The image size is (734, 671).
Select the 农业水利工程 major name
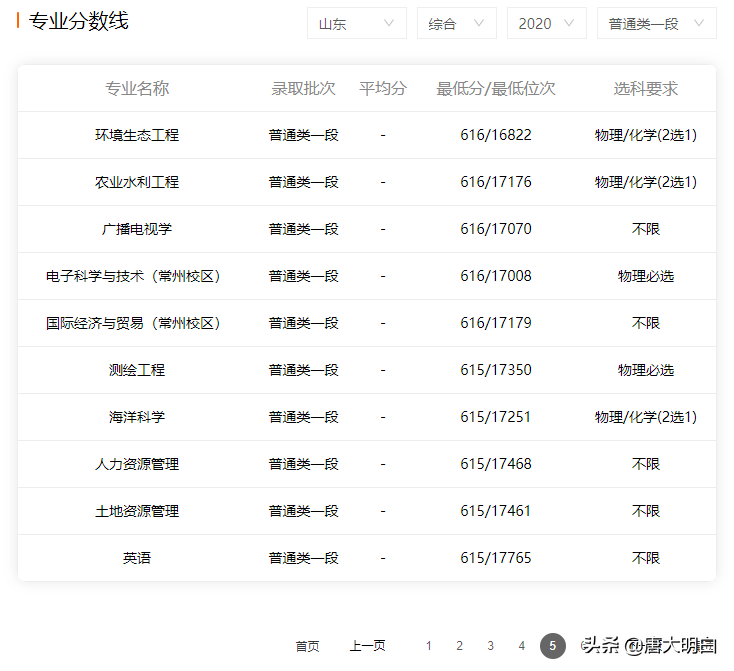coord(137,182)
